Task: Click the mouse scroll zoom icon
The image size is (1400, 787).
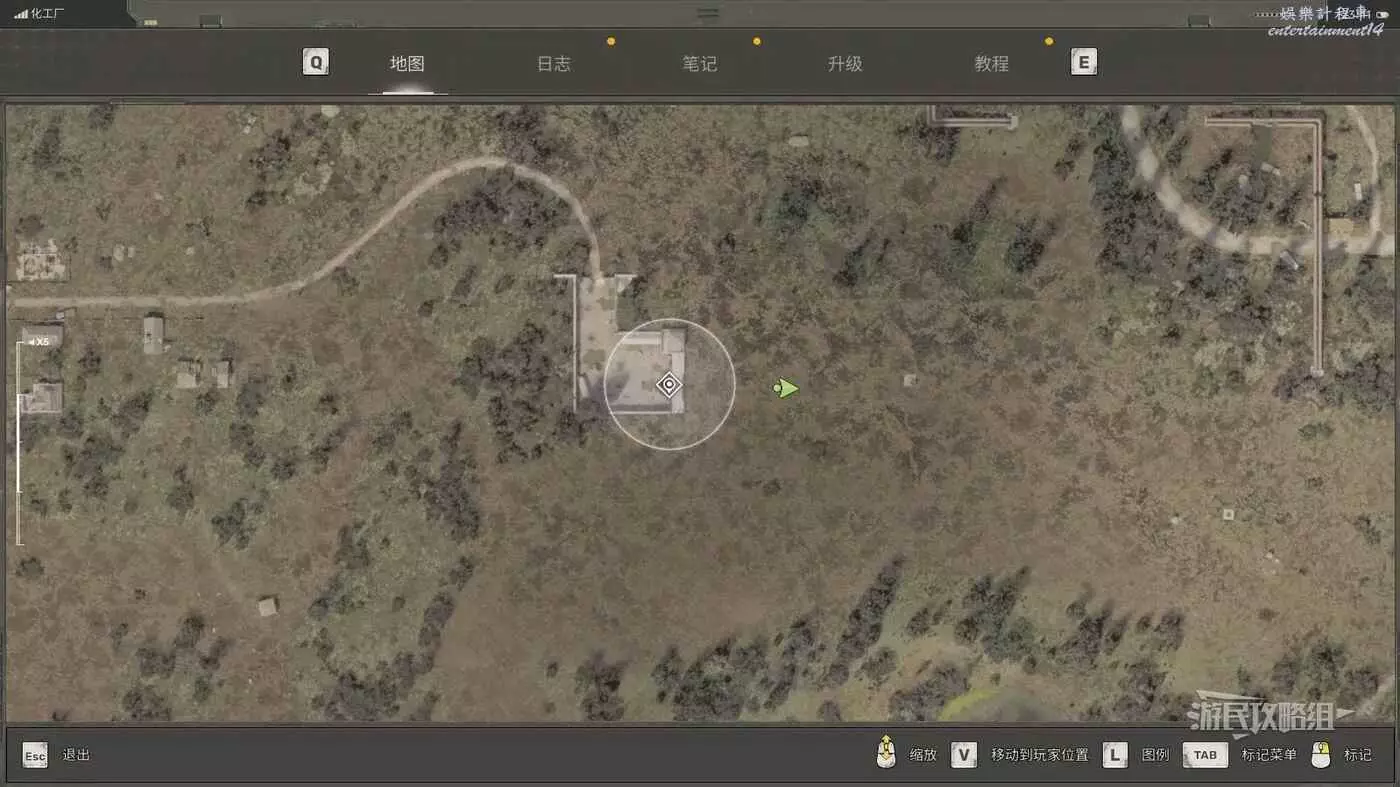Action: point(885,754)
